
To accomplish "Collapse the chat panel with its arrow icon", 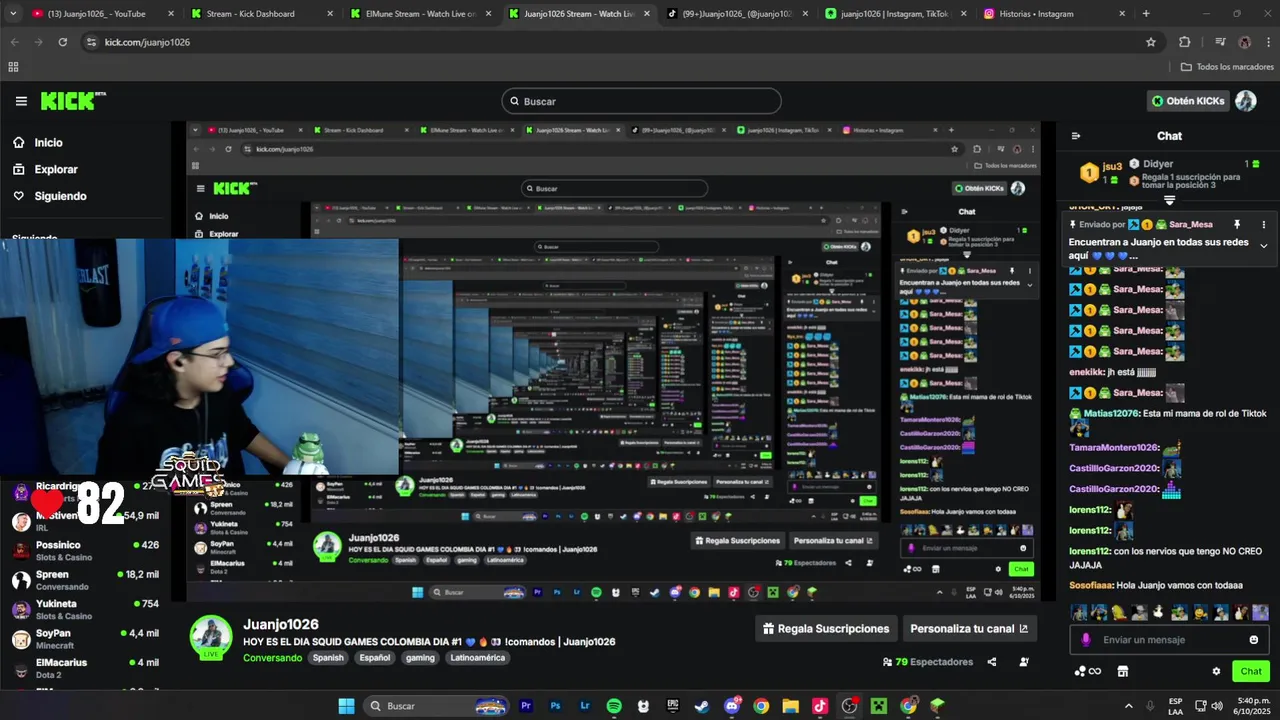I will (x=1076, y=136).
